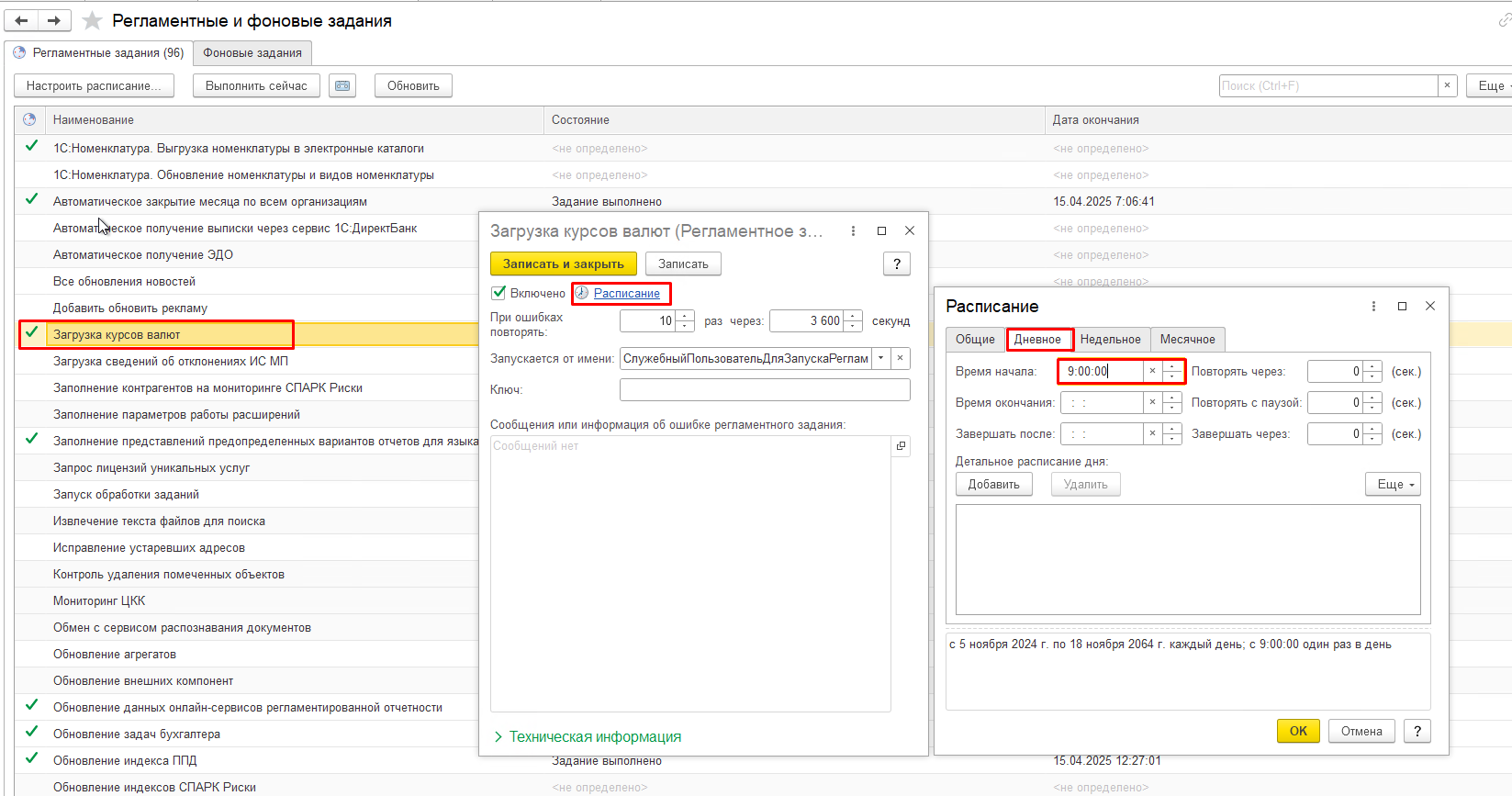Adjust the Повторять с паузой stepper
The height and width of the screenshot is (796, 1512).
[1372, 402]
